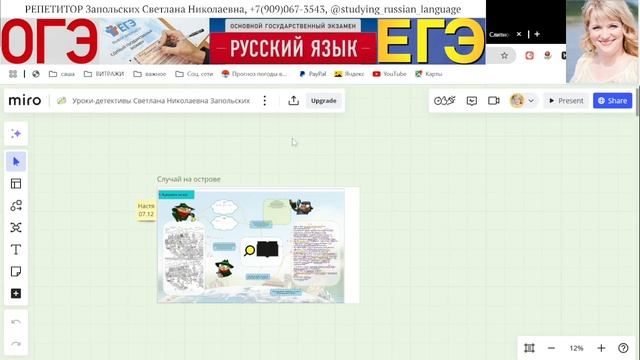Open the ВИТРАЖИ bookmarks folder
Image resolution: width=640 pixels, height=360 pixels.
pos(104,74)
